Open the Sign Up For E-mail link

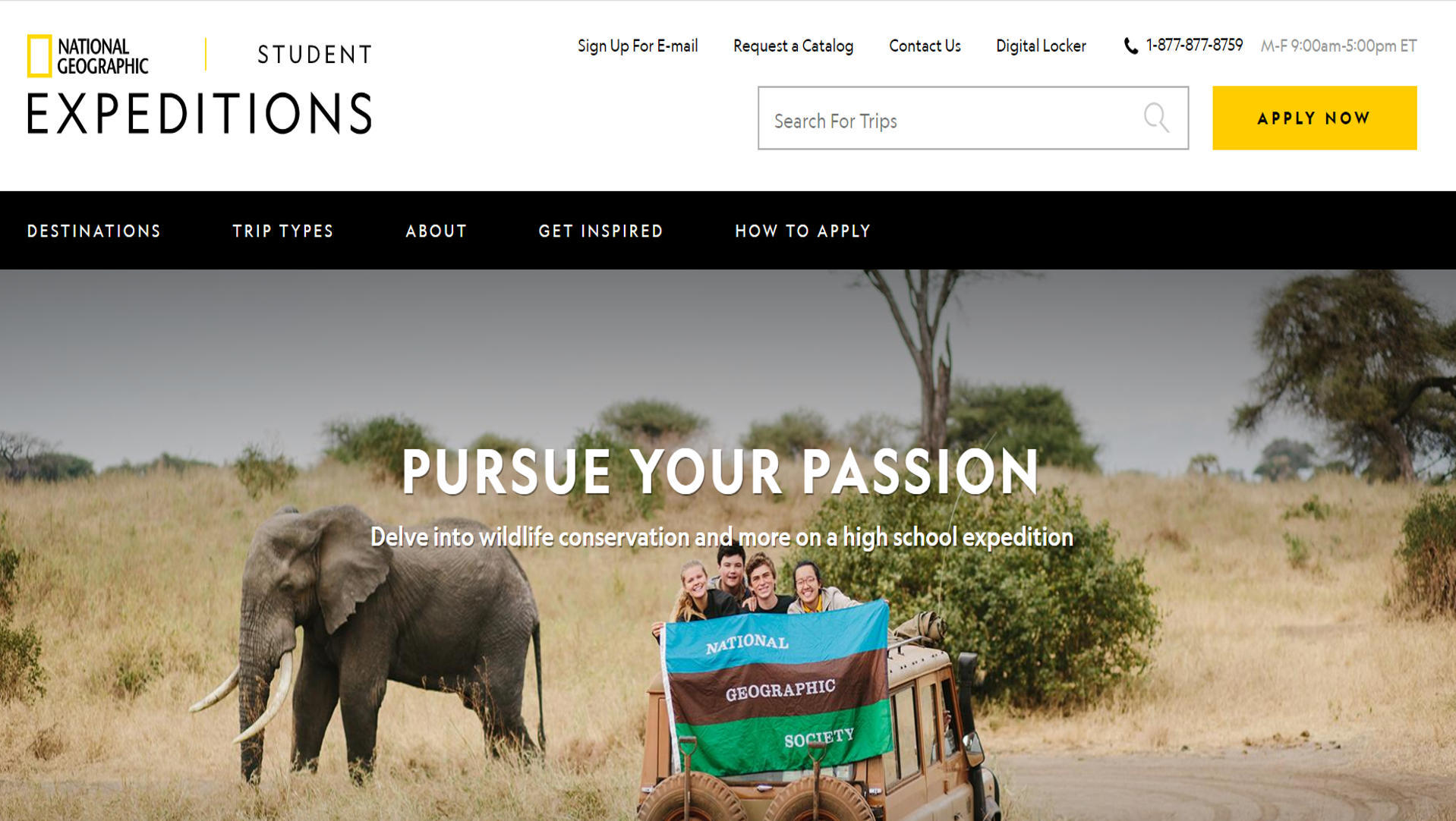click(638, 46)
